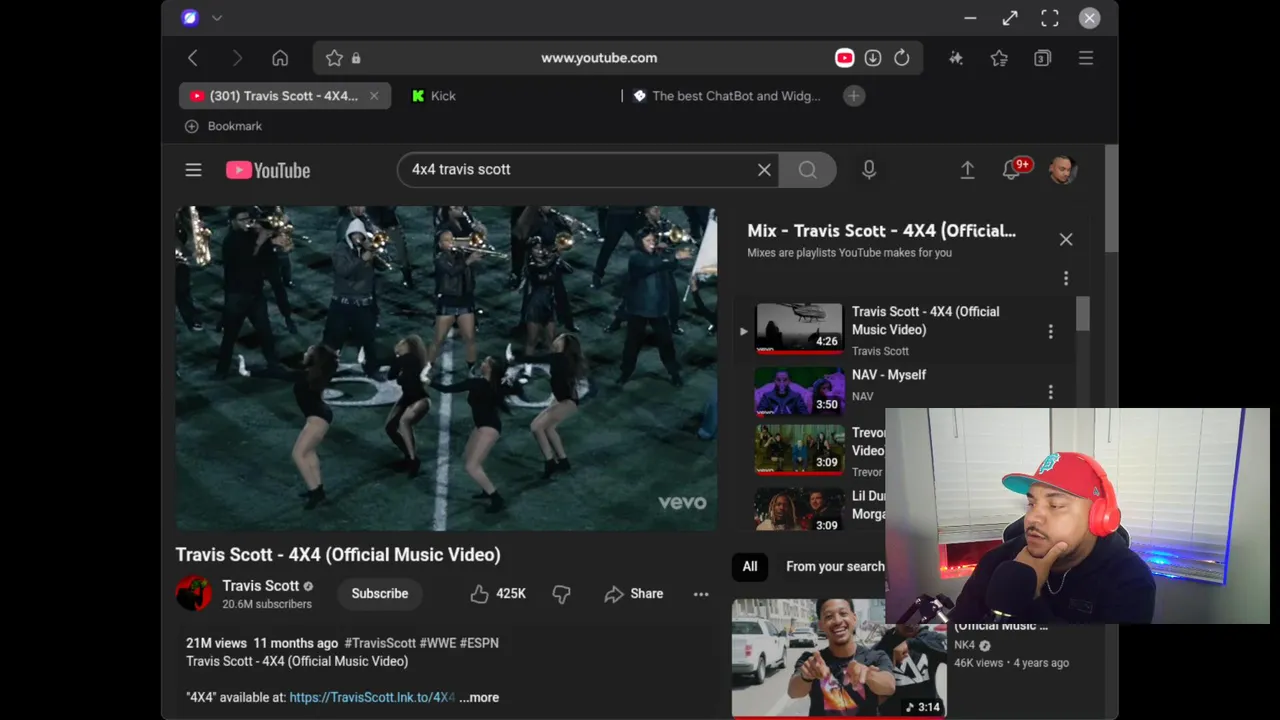
Task: Open the YouTube account avatar menu
Action: (x=1062, y=170)
